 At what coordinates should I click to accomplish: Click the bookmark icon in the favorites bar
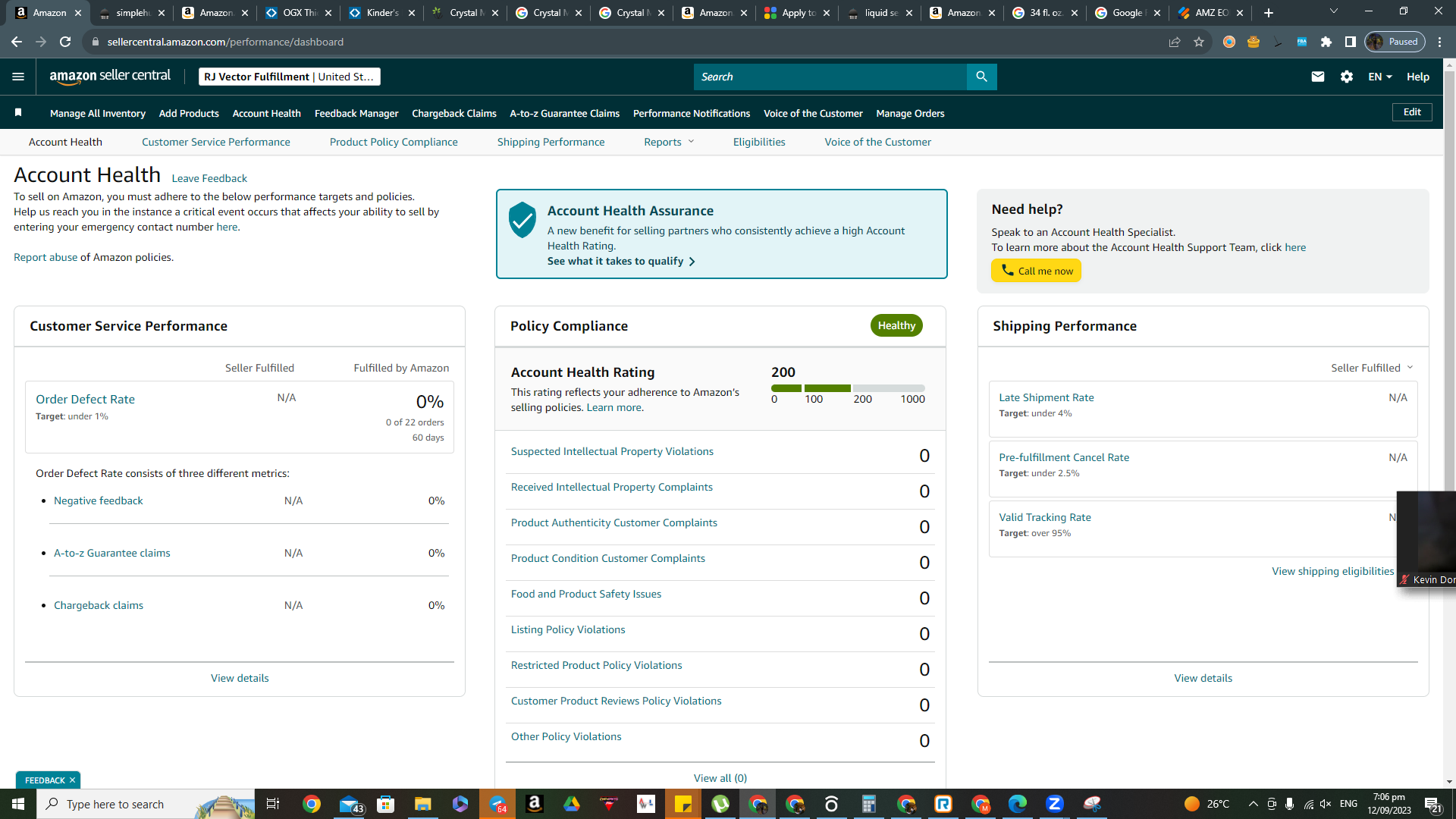click(18, 113)
